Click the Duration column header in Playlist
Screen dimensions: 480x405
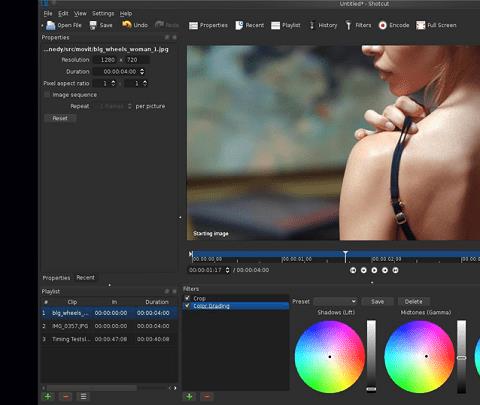pyautogui.click(x=157, y=302)
